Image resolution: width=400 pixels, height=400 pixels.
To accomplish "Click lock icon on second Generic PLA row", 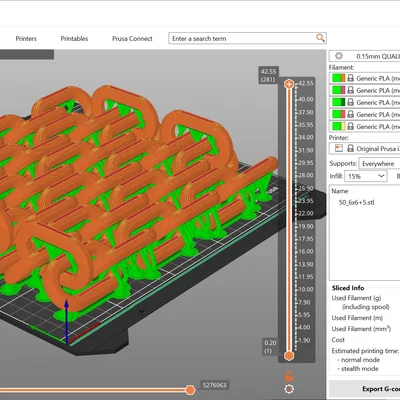I will (x=350, y=90).
